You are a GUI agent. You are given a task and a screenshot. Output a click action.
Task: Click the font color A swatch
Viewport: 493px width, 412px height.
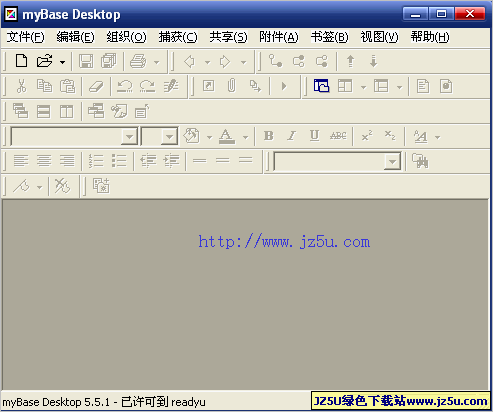click(227, 136)
